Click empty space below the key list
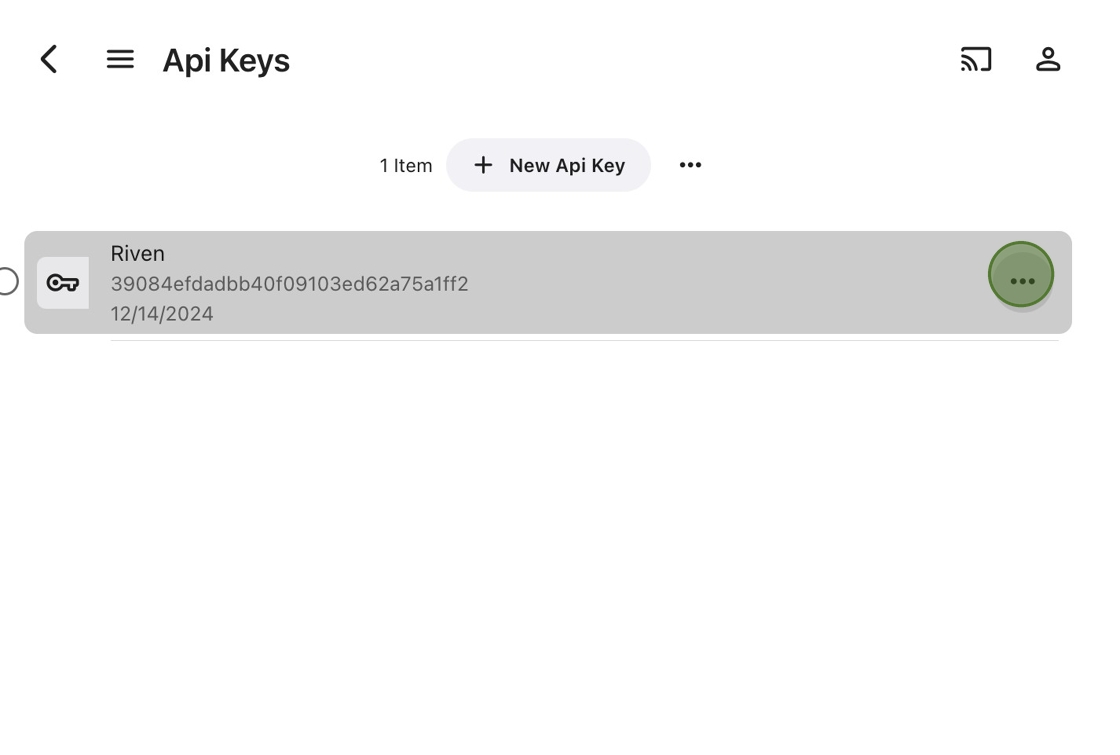Image resolution: width=1120 pixels, height=755 pixels. pos(560,550)
